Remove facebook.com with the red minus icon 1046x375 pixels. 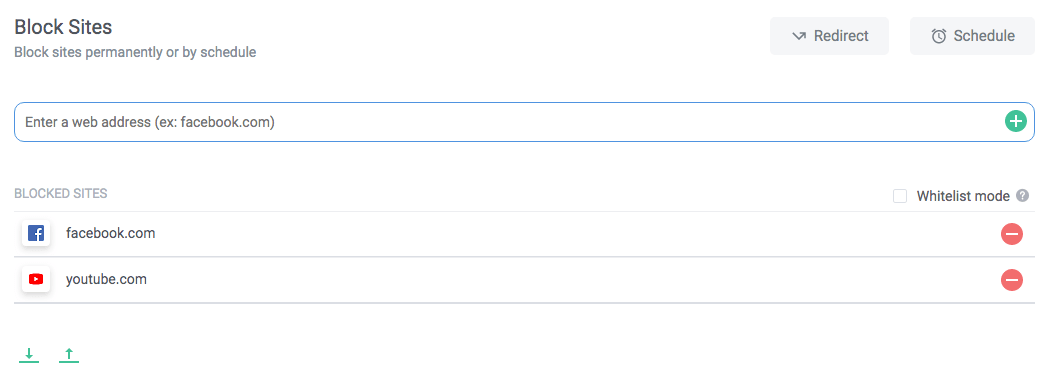tap(1011, 234)
